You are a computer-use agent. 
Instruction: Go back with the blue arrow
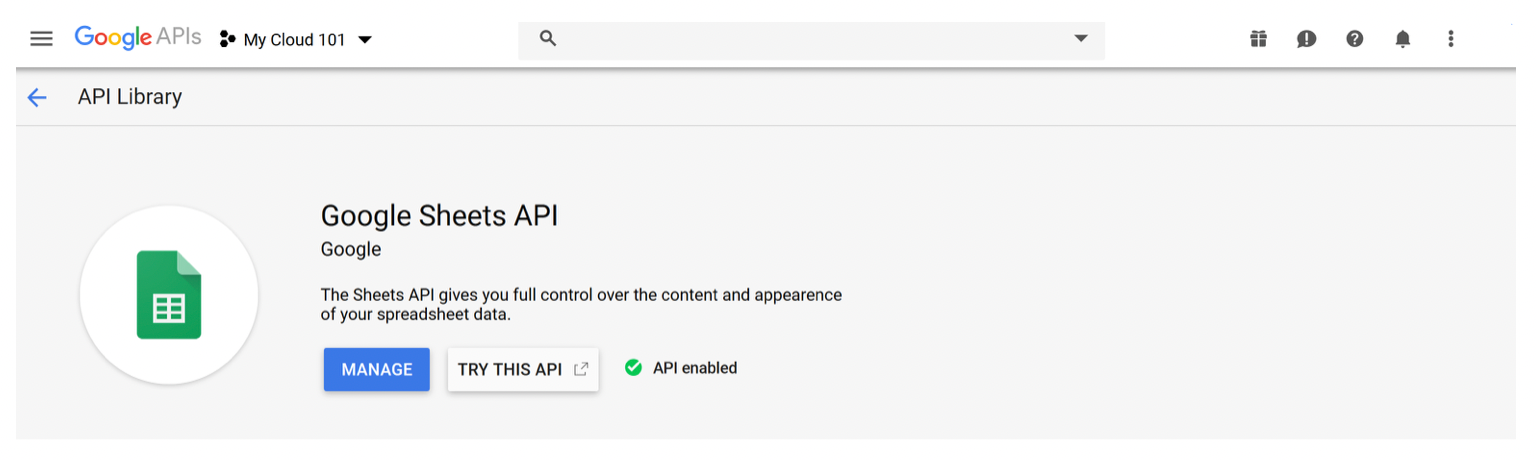click(x=37, y=97)
